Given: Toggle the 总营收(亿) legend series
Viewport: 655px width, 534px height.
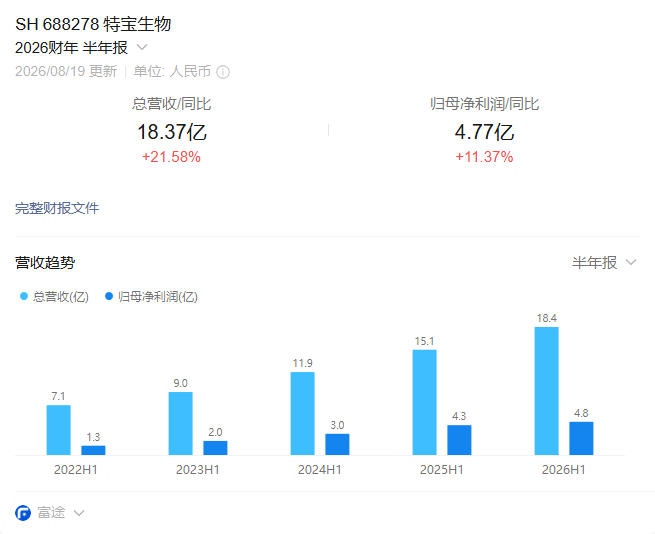Looking at the screenshot, I should coord(55,297).
